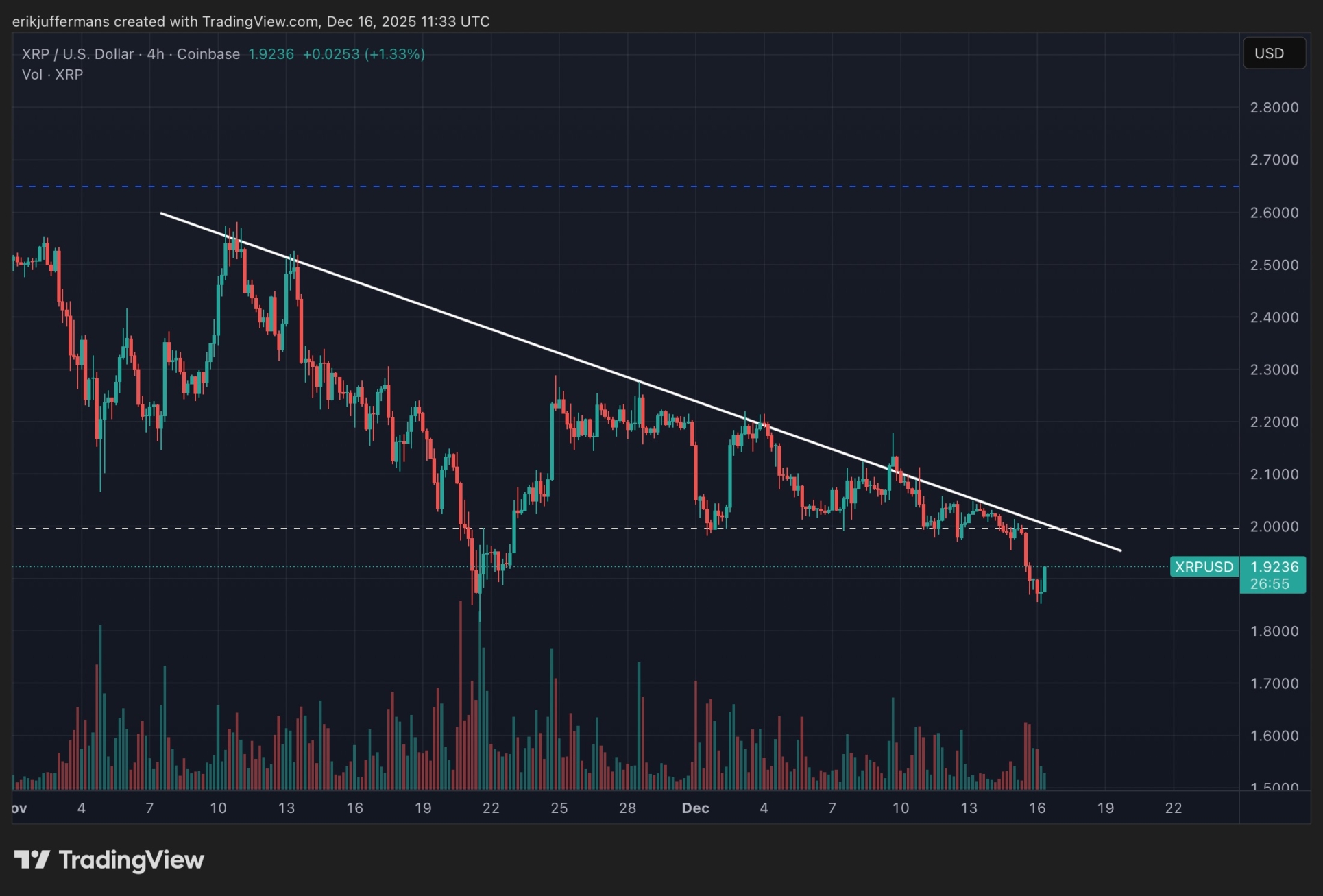Open the USD currency selector
Image resolution: width=1323 pixels, height=896 pixels.
[x=1274, y=53]
